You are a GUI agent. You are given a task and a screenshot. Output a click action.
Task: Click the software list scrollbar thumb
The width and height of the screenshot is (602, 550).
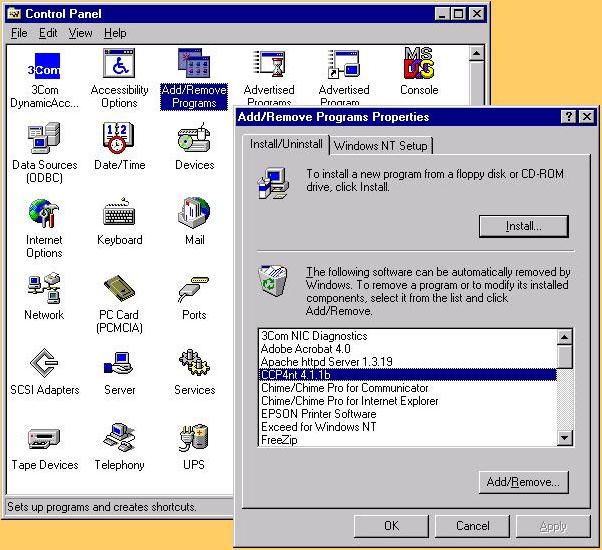[564, 357]
